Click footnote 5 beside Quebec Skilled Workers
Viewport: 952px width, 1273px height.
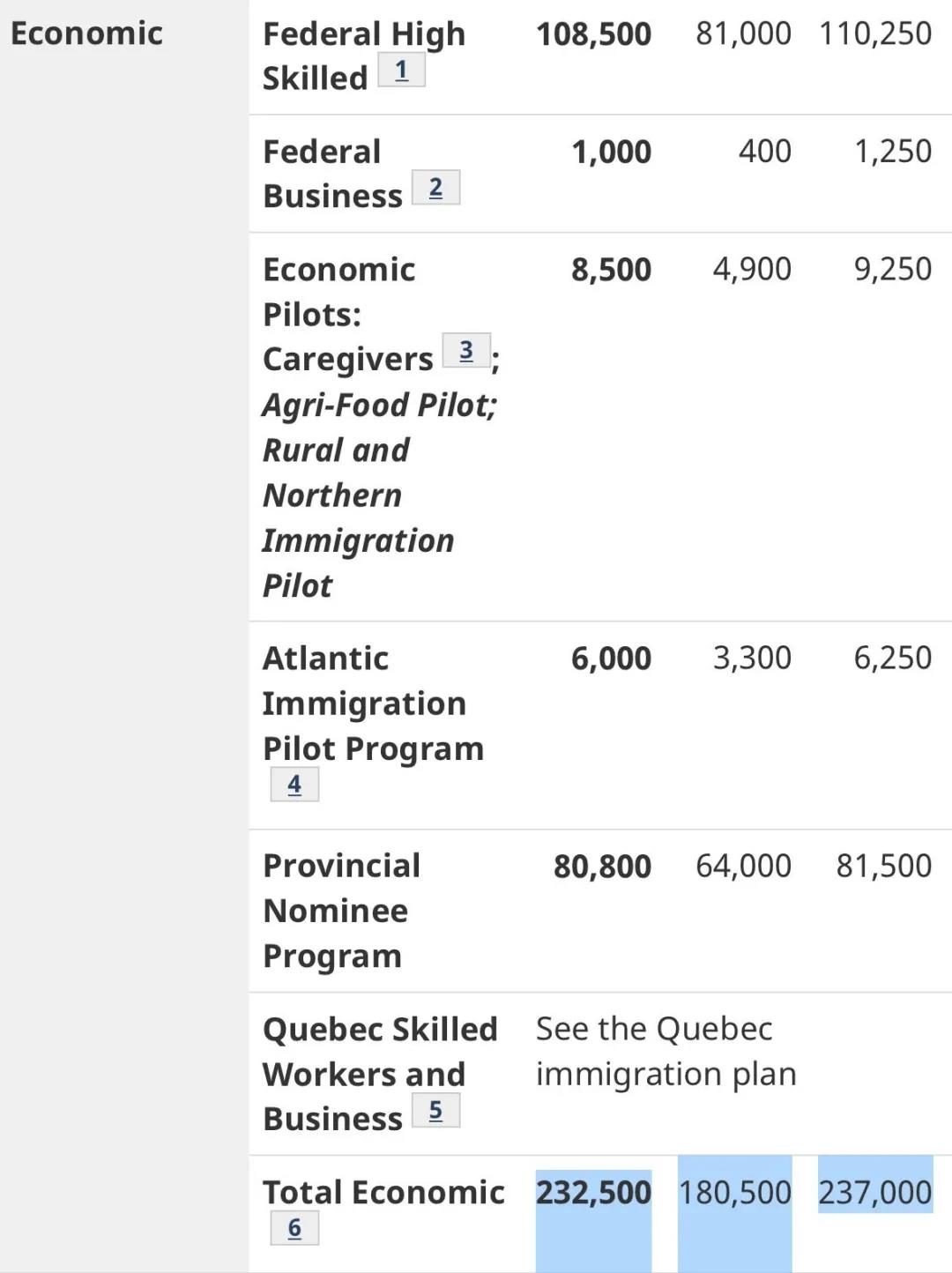435,1111
